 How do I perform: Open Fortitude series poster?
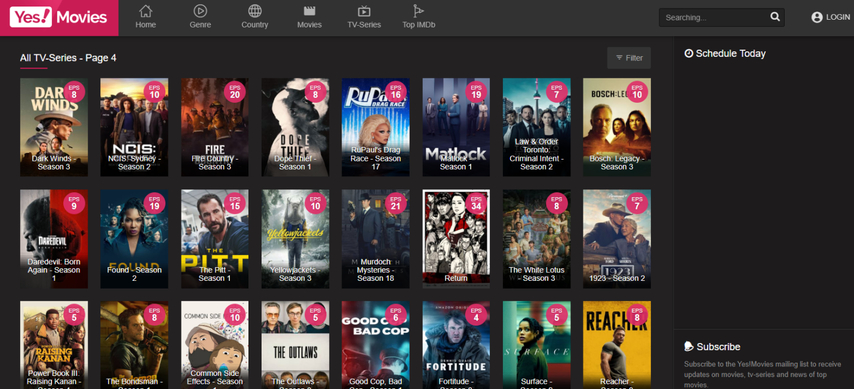456,345
